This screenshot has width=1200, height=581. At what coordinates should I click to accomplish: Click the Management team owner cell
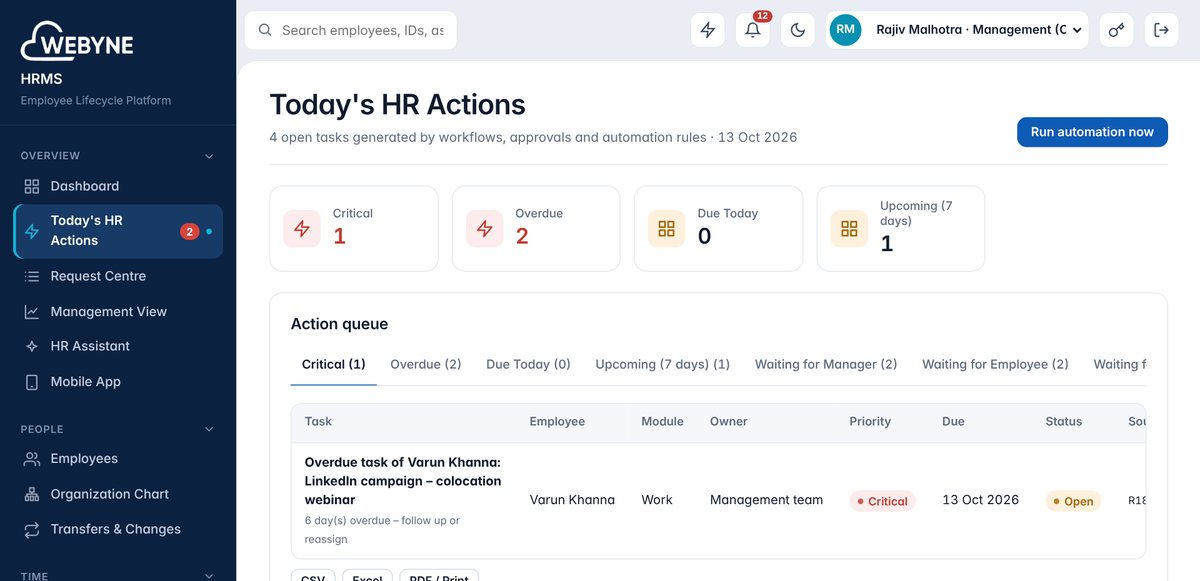[x=767, y=500]
